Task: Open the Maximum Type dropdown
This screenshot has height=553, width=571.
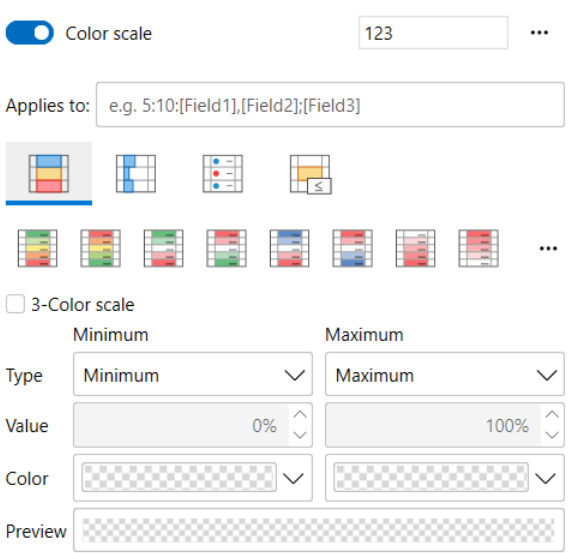Action: 445,374
